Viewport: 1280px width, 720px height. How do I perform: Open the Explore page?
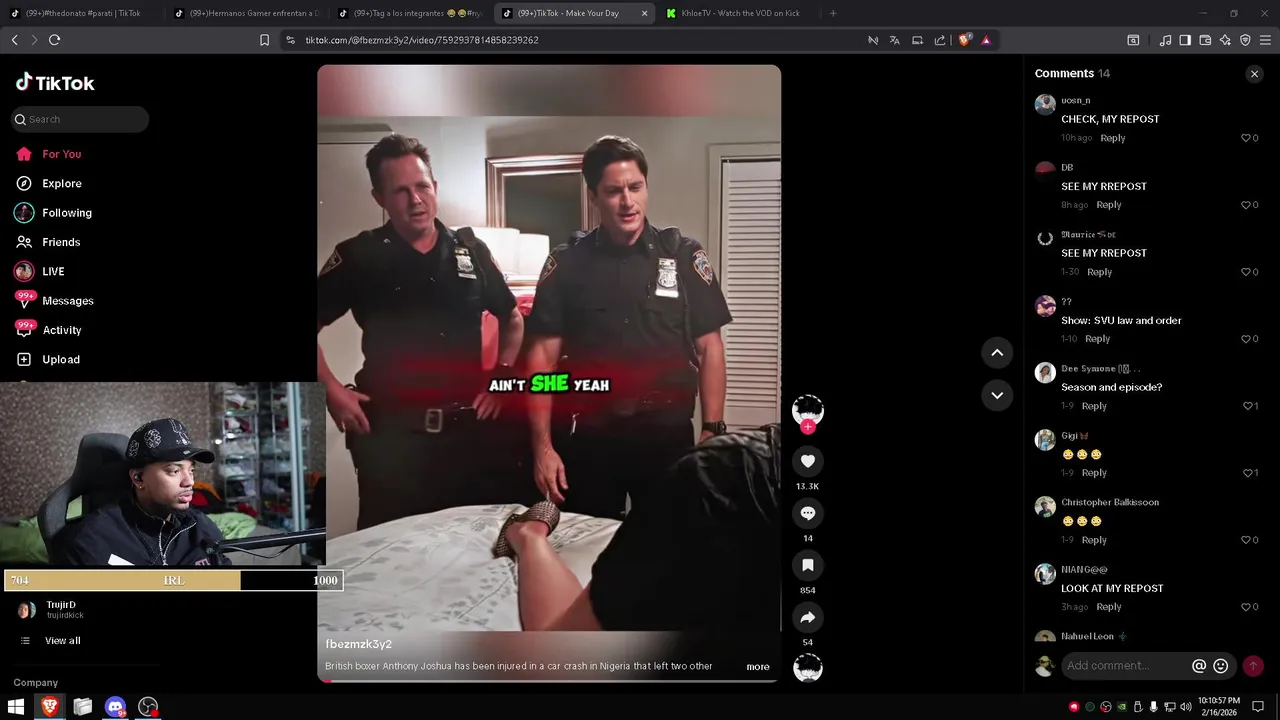pos(61,184)
